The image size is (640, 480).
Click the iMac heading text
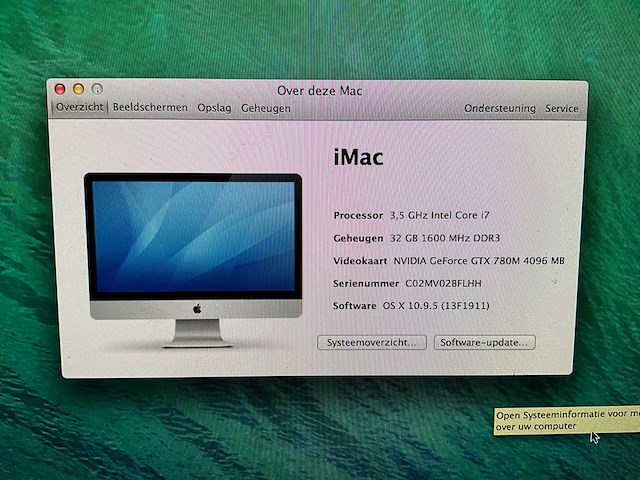pyautogui.click(x=358, y=157)
